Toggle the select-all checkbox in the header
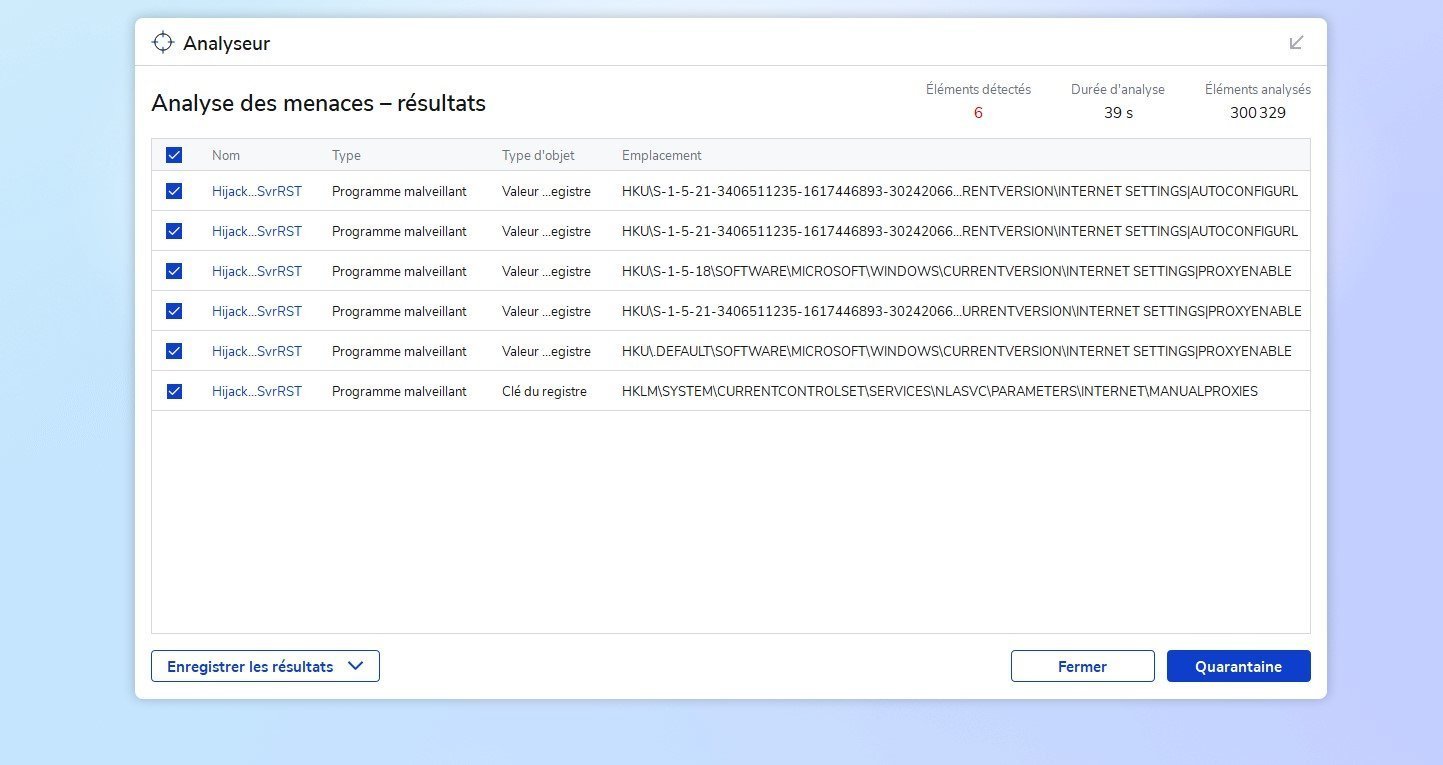This screenshot has width=1443, height=765. 174,155
